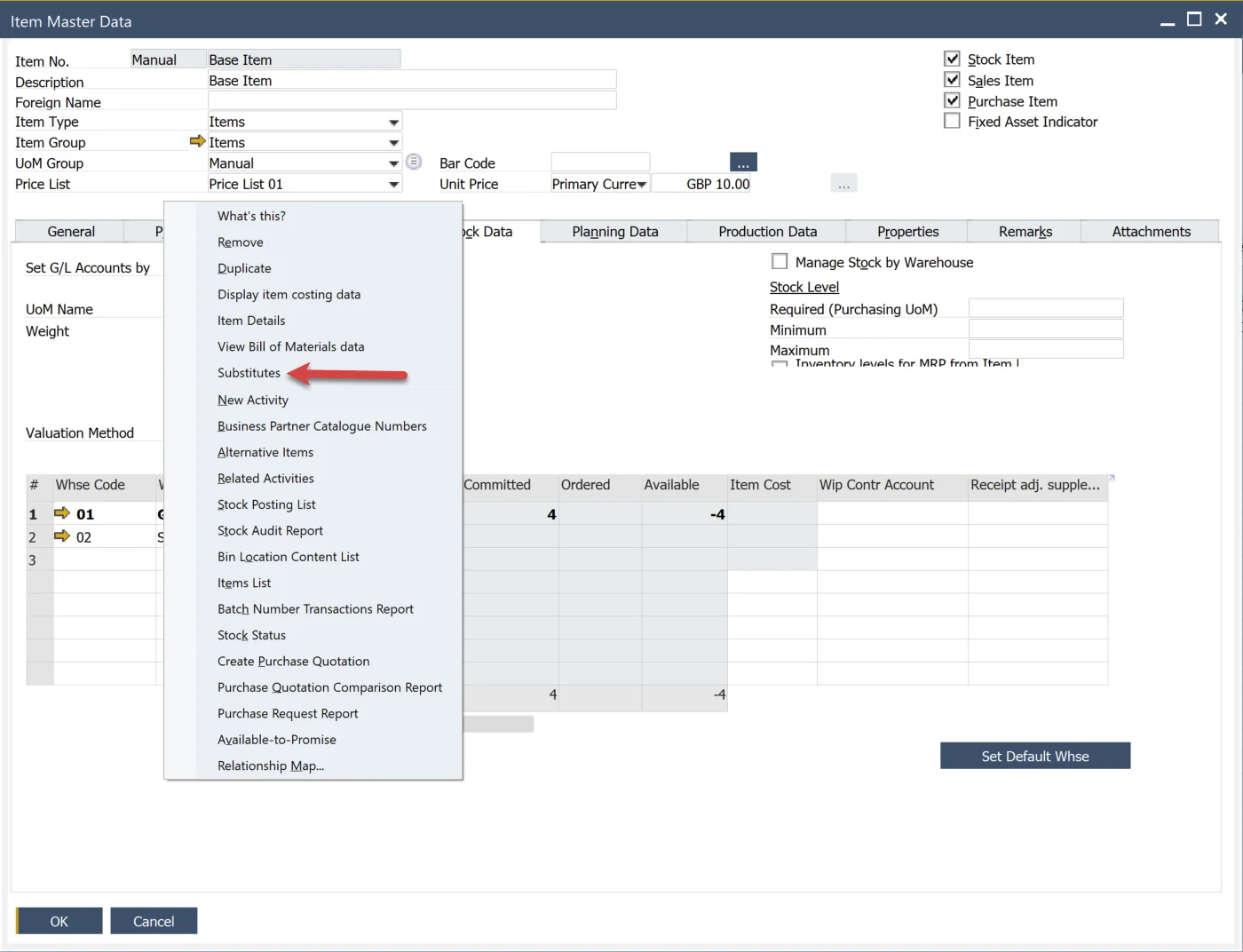Enable Manage Stock by Warehouse
1243x952 pixels.
tap(780, 261)
